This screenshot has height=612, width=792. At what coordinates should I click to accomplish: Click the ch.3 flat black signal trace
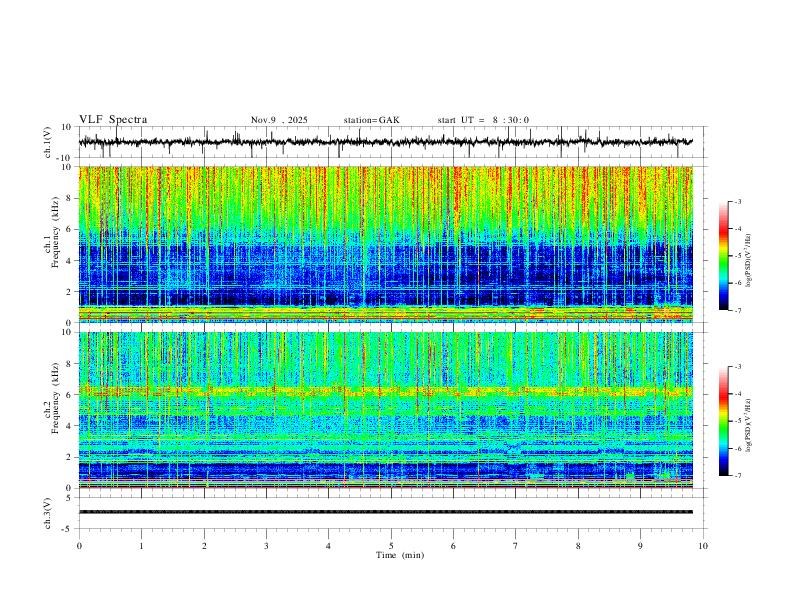386,512
